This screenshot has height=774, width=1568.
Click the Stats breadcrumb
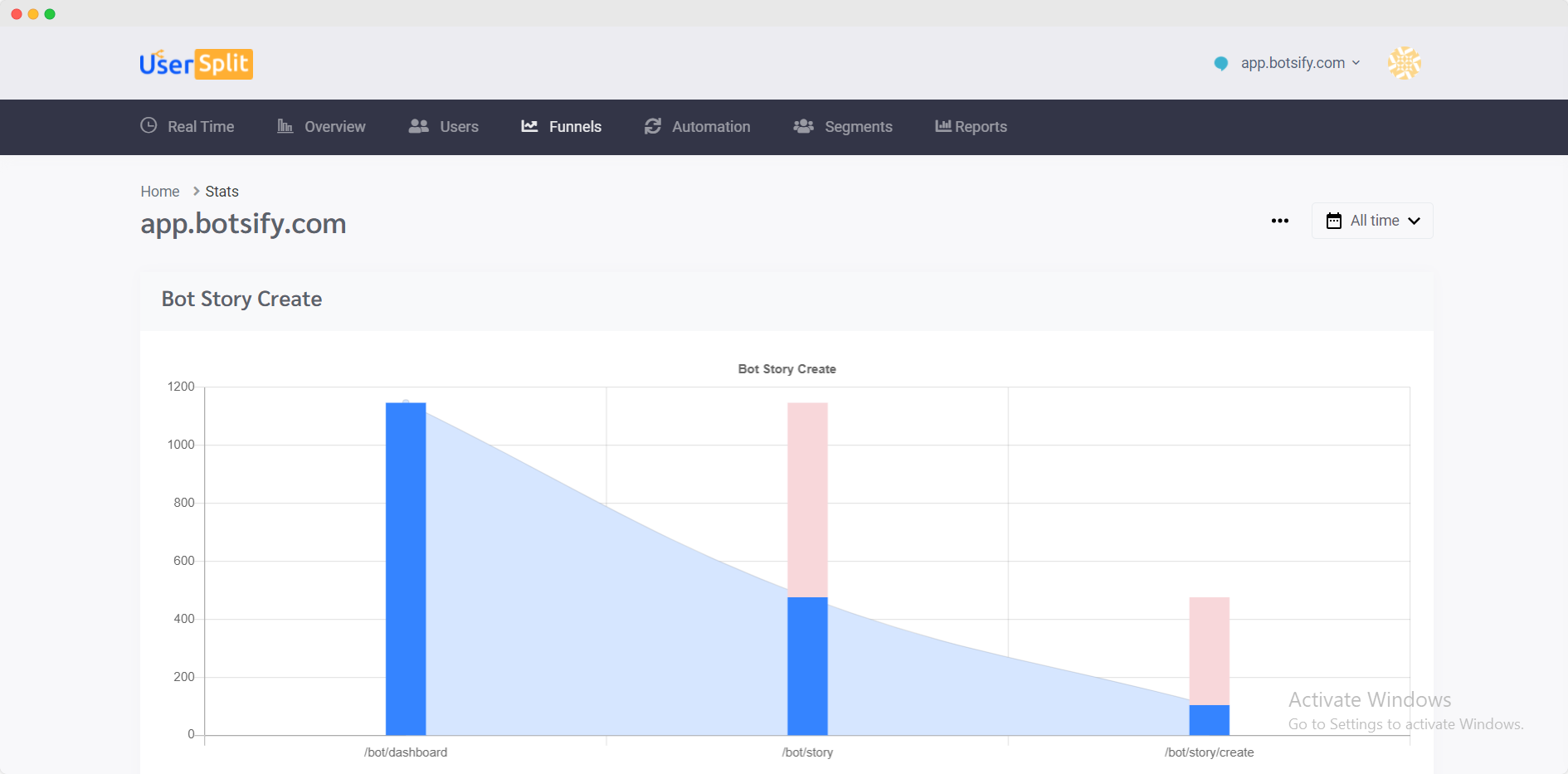tap(222, 192)
